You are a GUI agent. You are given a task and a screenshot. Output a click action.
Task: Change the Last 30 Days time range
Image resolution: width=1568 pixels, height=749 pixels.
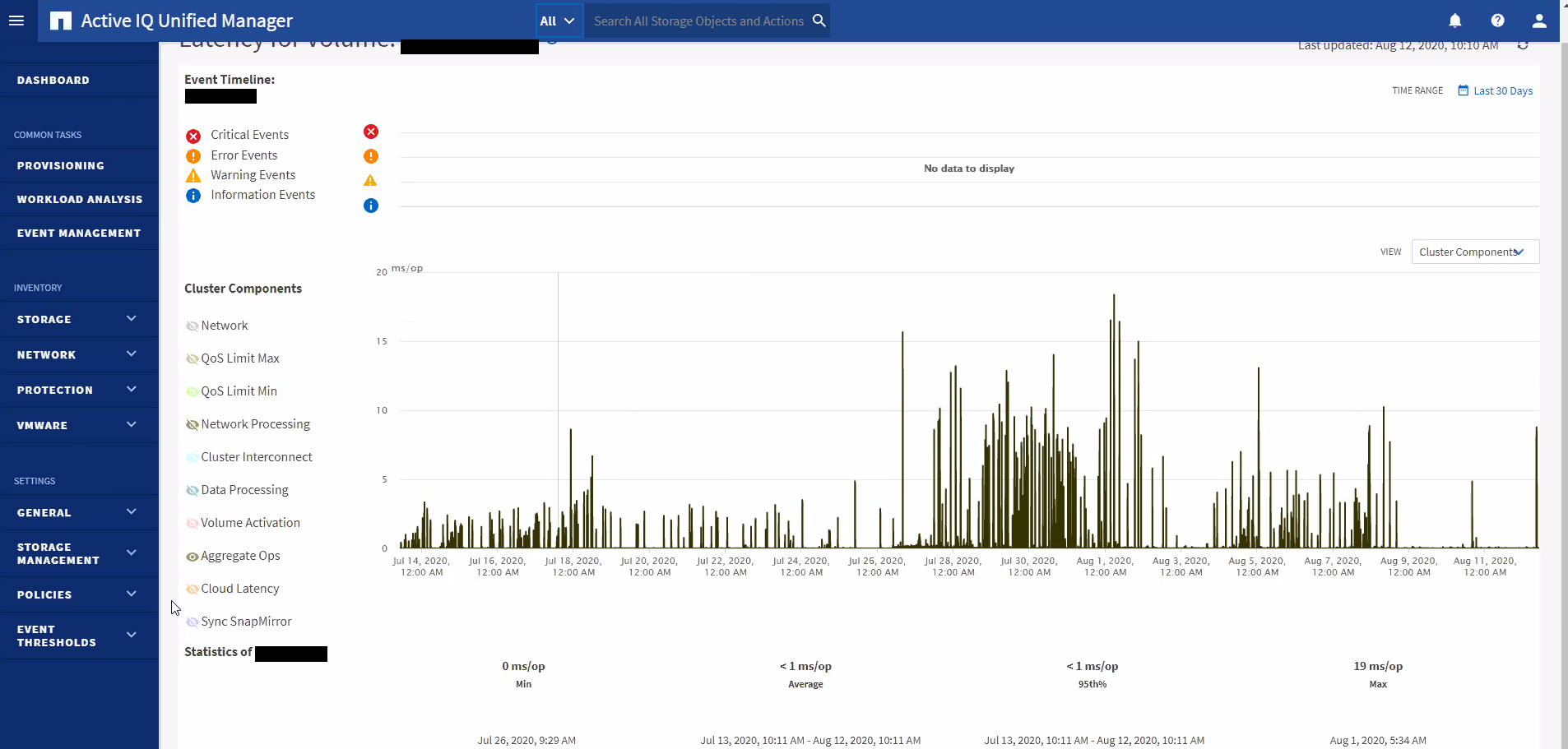[1503, 90]
